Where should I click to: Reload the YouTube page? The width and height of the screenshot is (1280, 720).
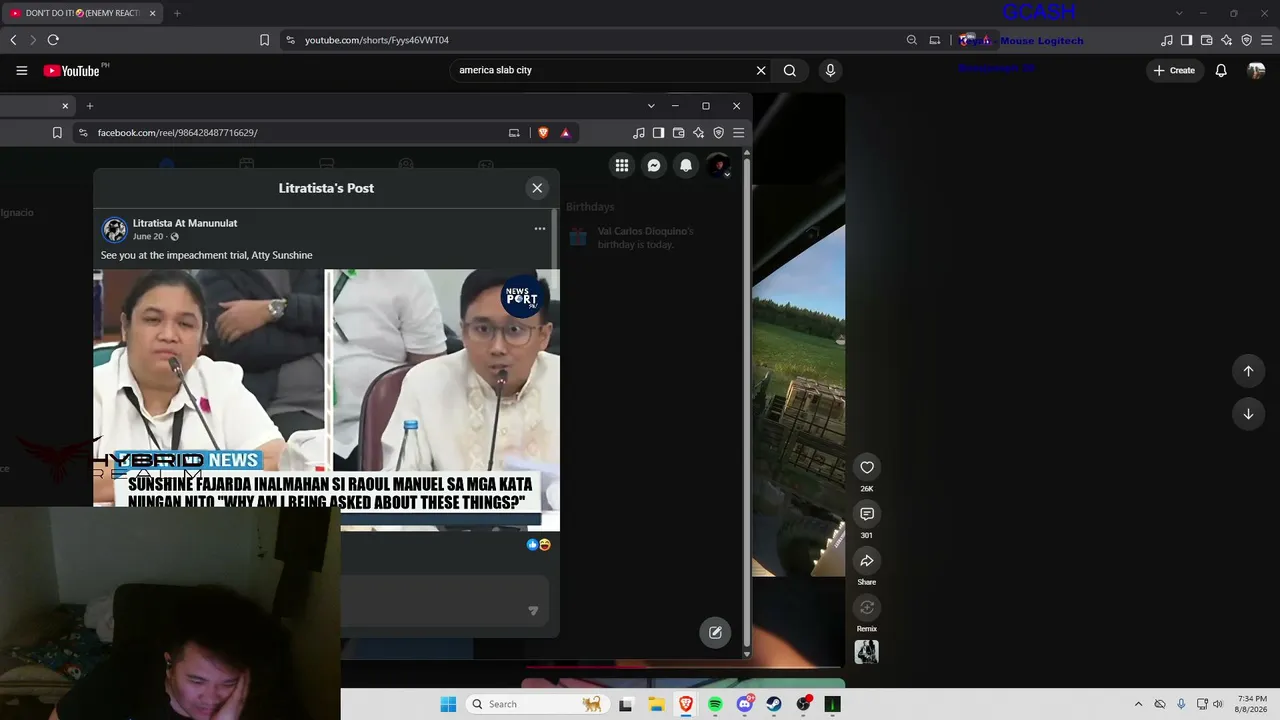click(53, 40)
